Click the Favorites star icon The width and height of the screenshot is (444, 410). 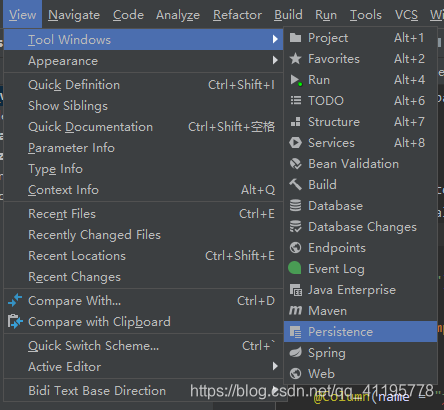point(295,59)
